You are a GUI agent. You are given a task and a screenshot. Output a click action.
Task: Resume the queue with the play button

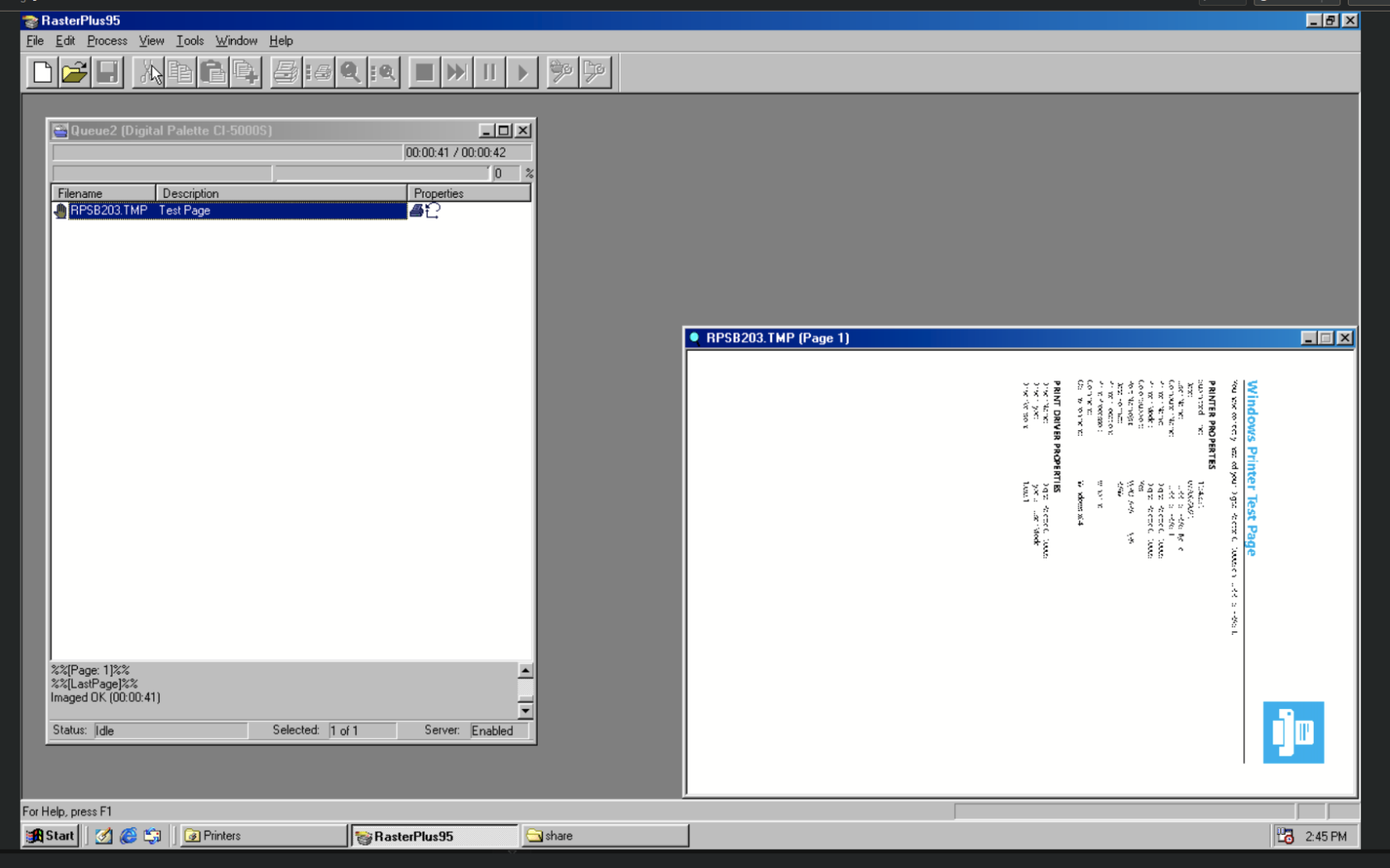coord(522,73)
